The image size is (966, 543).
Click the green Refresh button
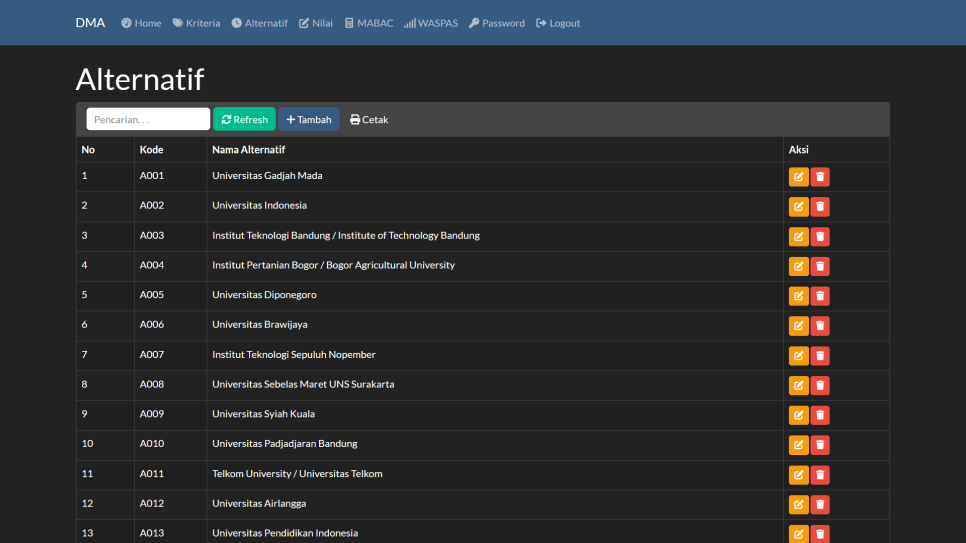coord(245,119)
